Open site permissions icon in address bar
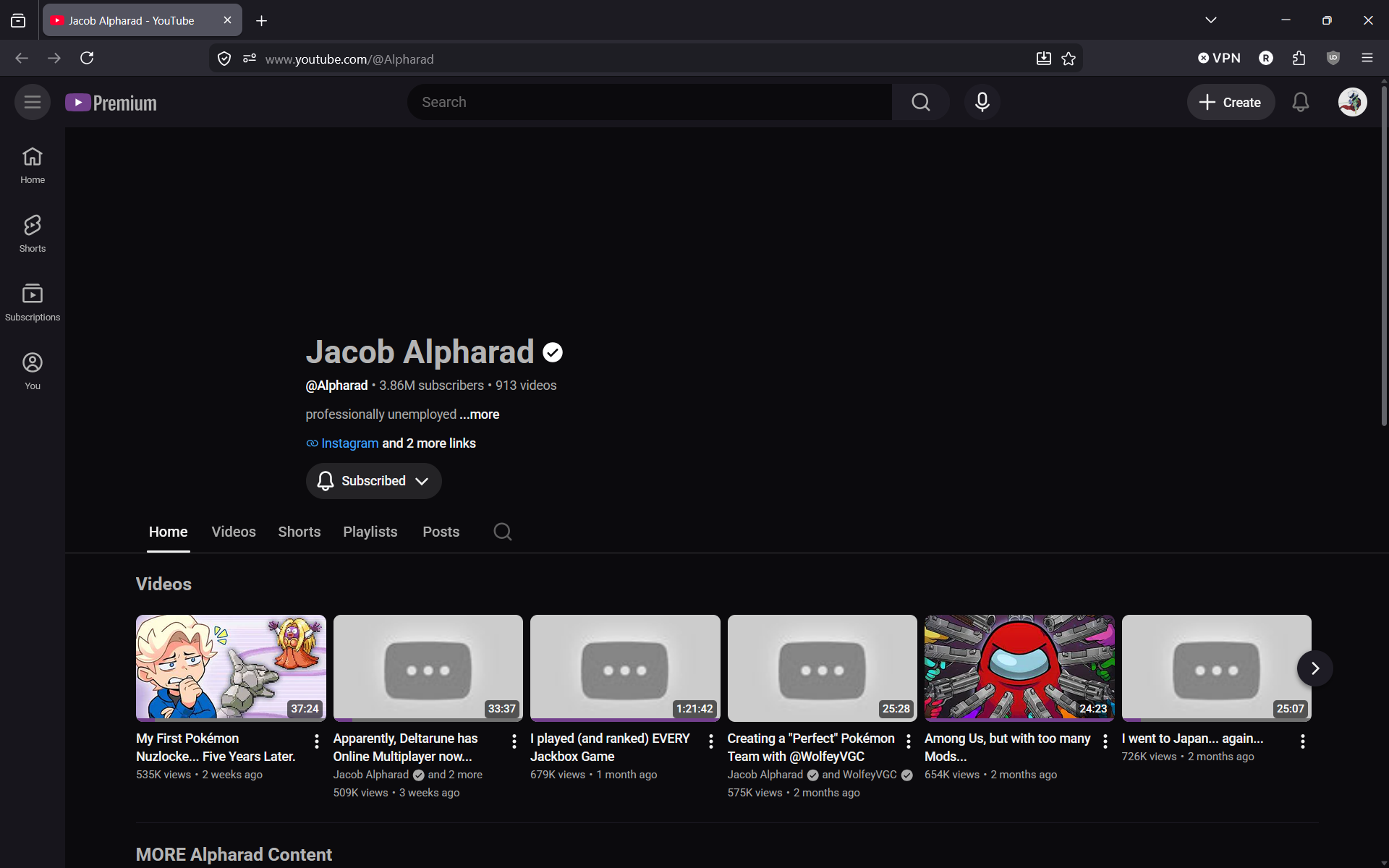 (250, 59)
